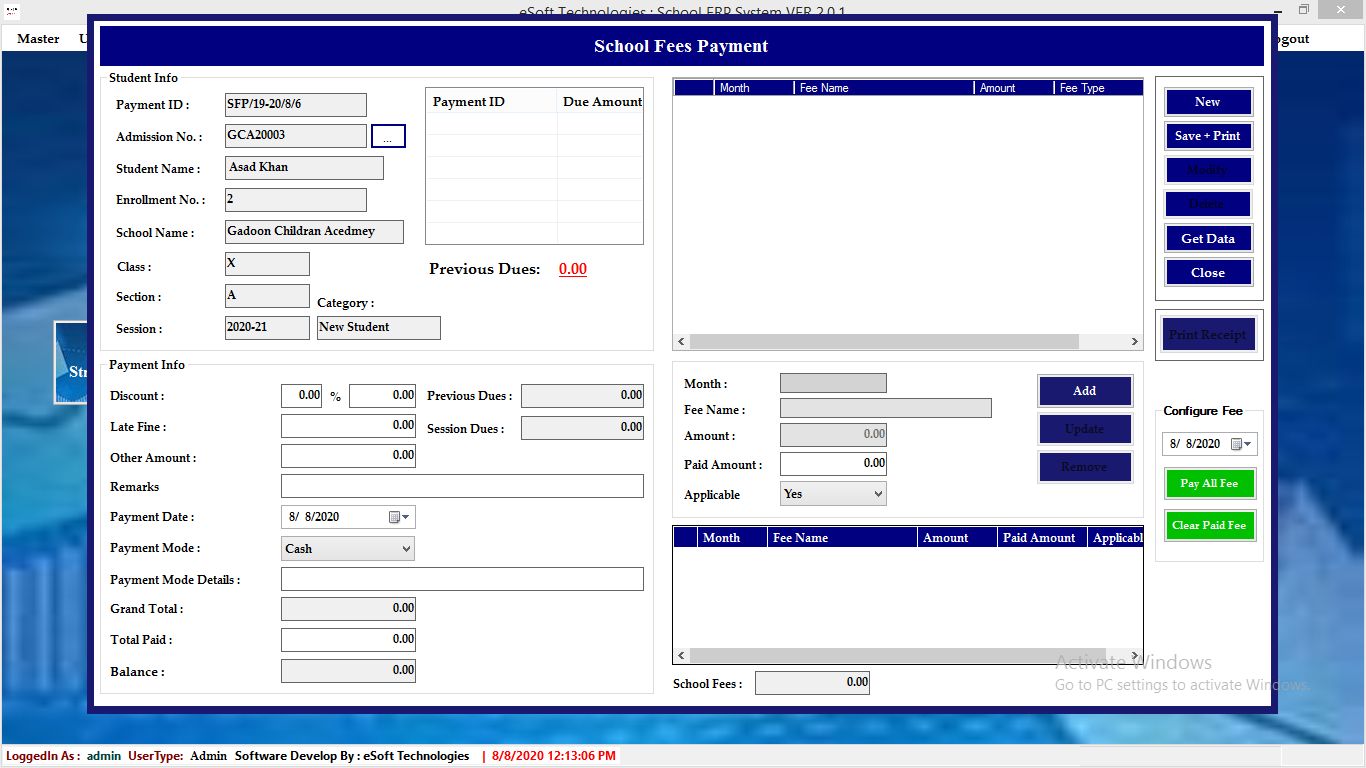Click the admin username in the status bar
The height and width of the screenshot is (768, 1366).
(104, 756)
